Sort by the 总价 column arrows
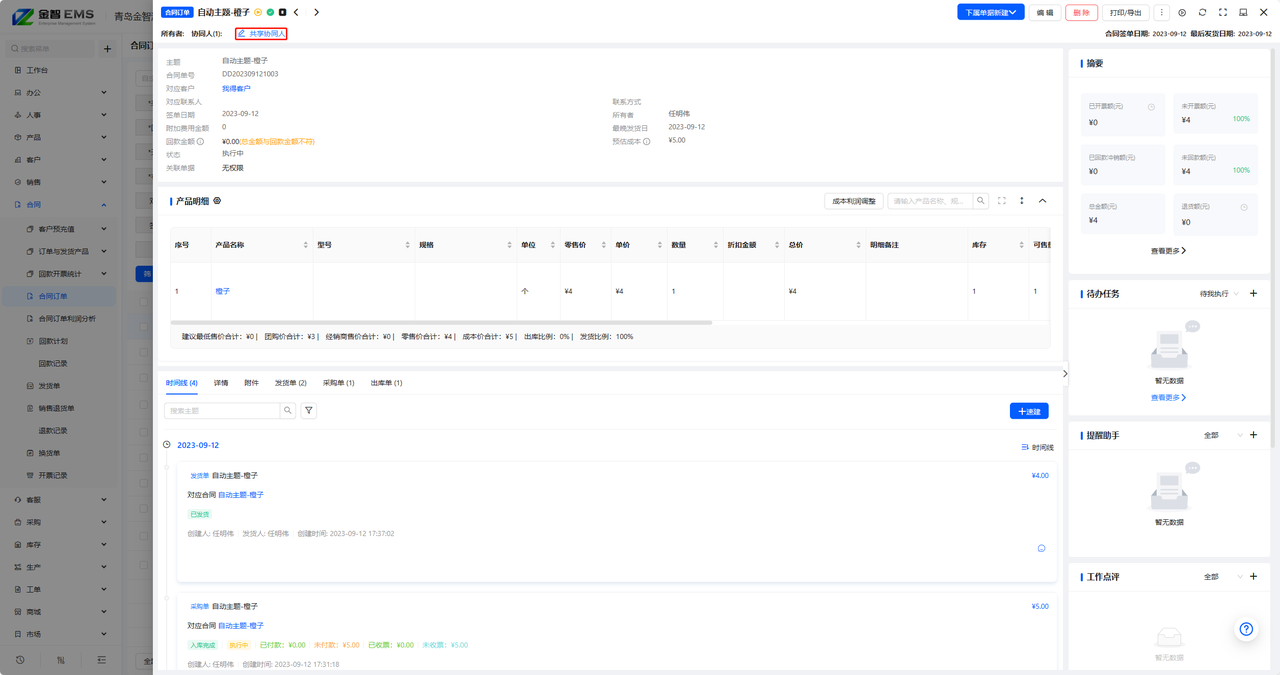This screenshot has height=675, width=1280. 860,245
